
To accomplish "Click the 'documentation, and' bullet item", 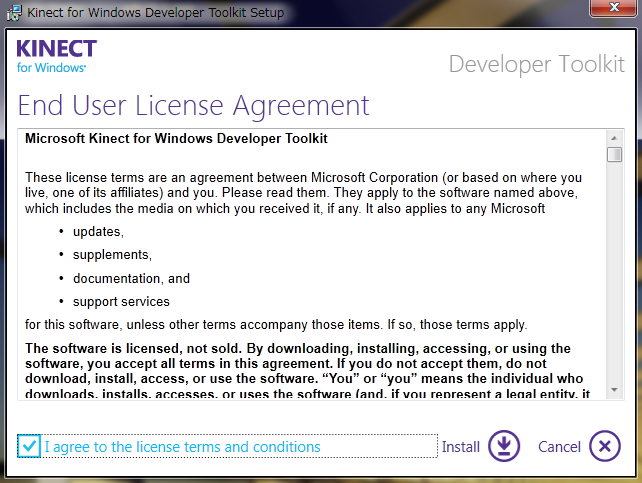I will click(x=131, y=278).
